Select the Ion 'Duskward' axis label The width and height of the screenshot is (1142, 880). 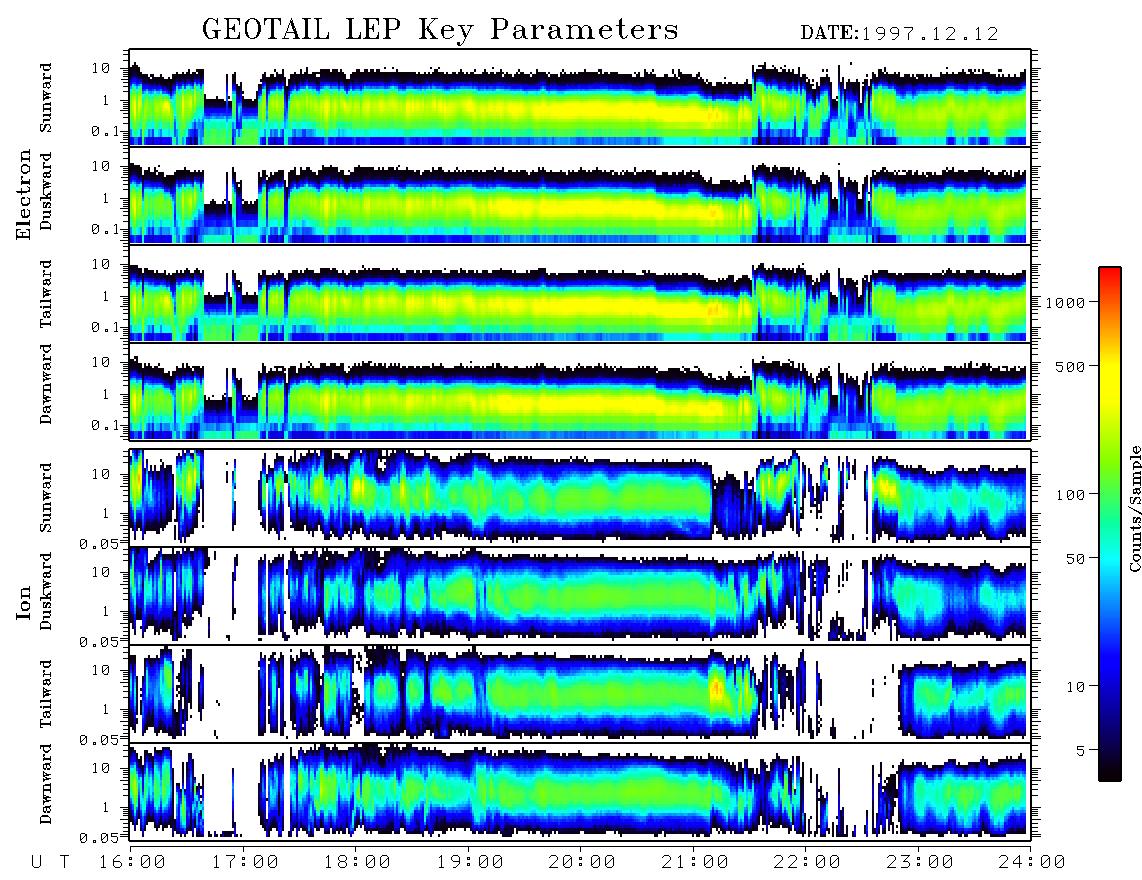point(46,591)
